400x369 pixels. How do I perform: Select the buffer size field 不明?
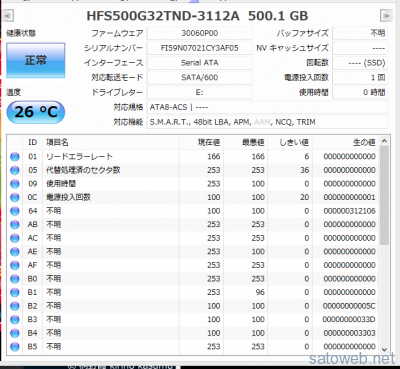pos(360,33)
